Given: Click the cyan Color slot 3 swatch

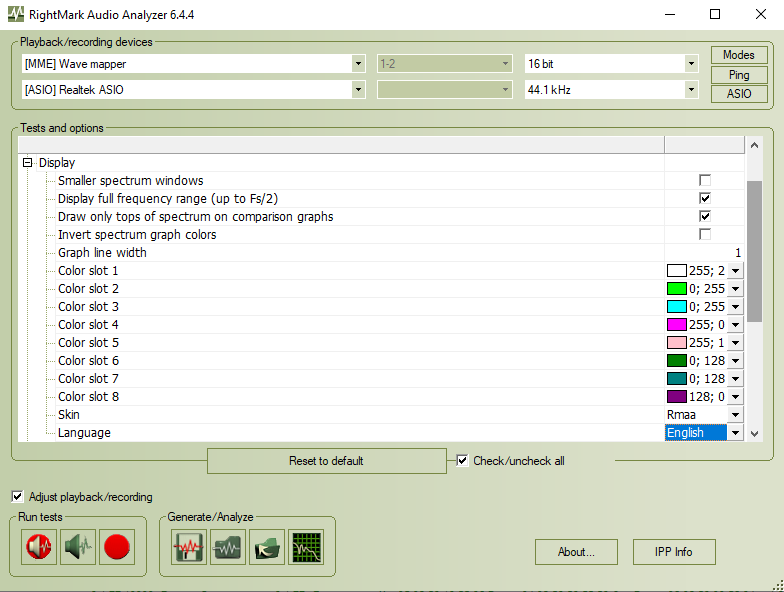Looking at the screenshot, I should 676,306.
